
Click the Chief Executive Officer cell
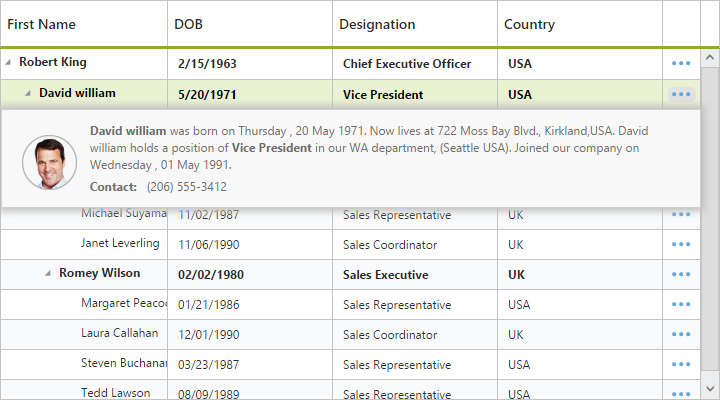coord(407,64)
